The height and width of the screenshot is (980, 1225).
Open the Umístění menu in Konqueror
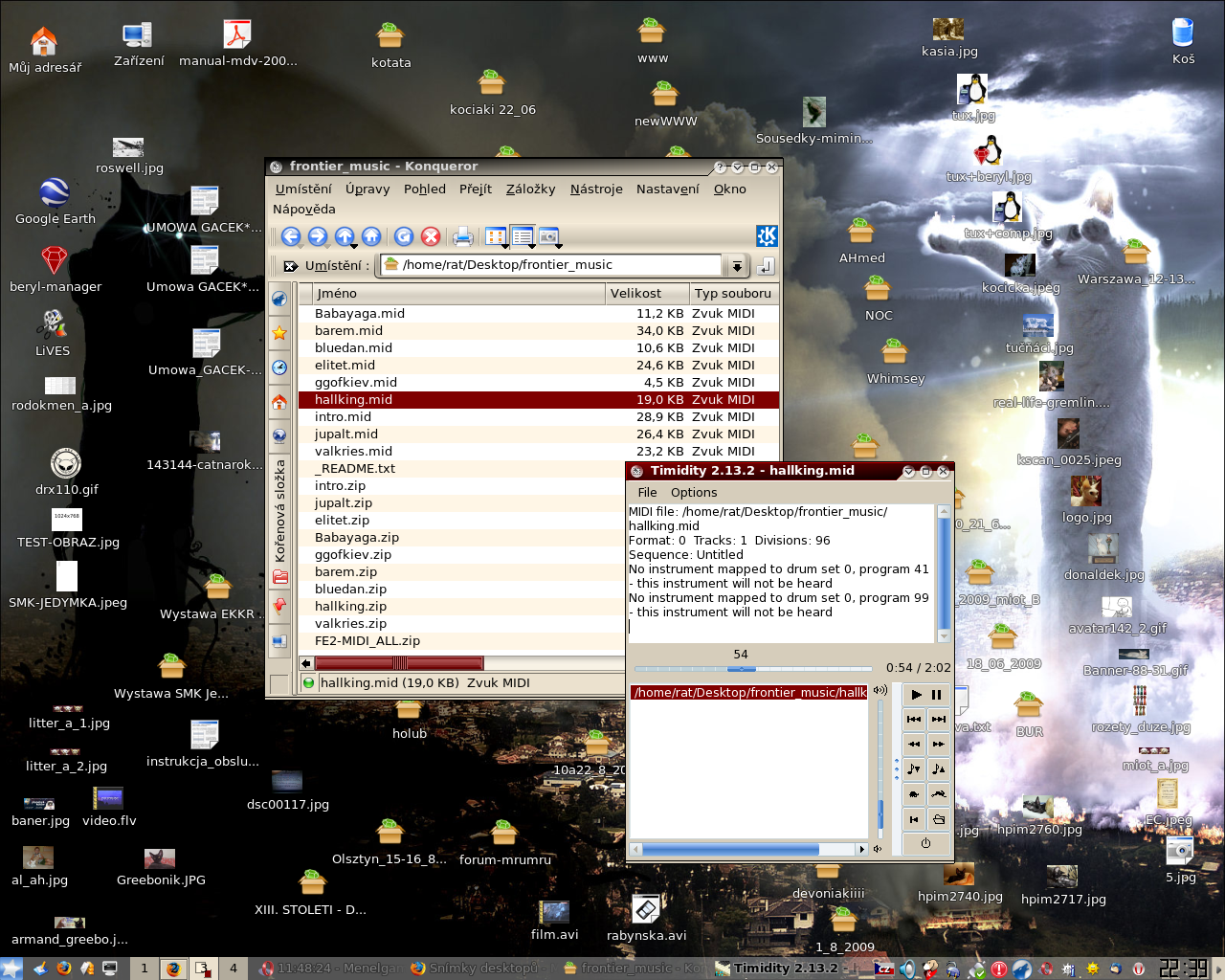pyautogui.click(x=303, y=189)
